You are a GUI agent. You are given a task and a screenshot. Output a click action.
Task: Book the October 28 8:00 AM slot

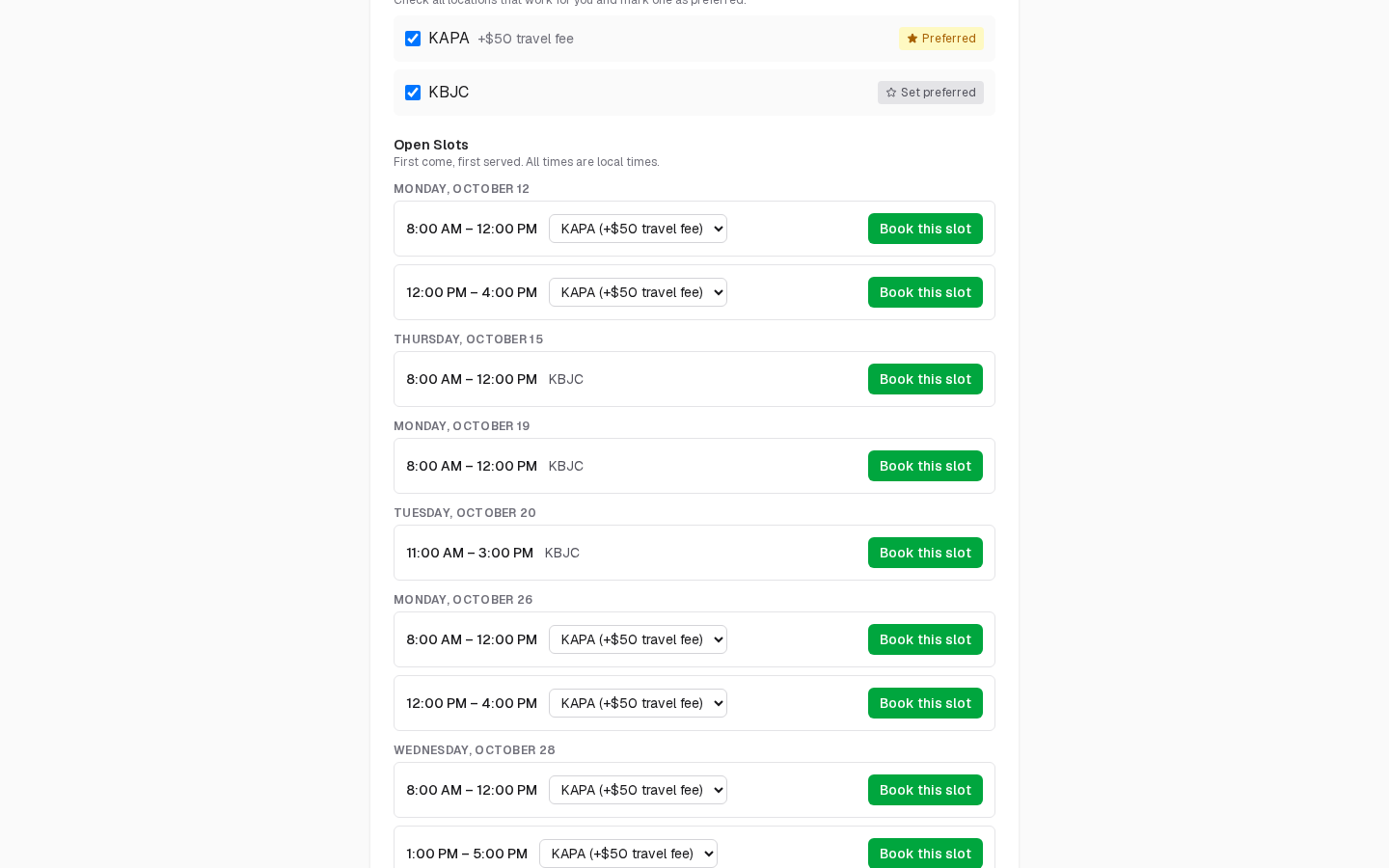click(925, 790)
